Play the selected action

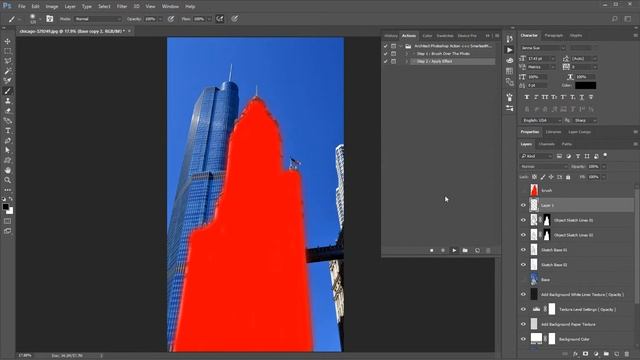coord(454,250)
